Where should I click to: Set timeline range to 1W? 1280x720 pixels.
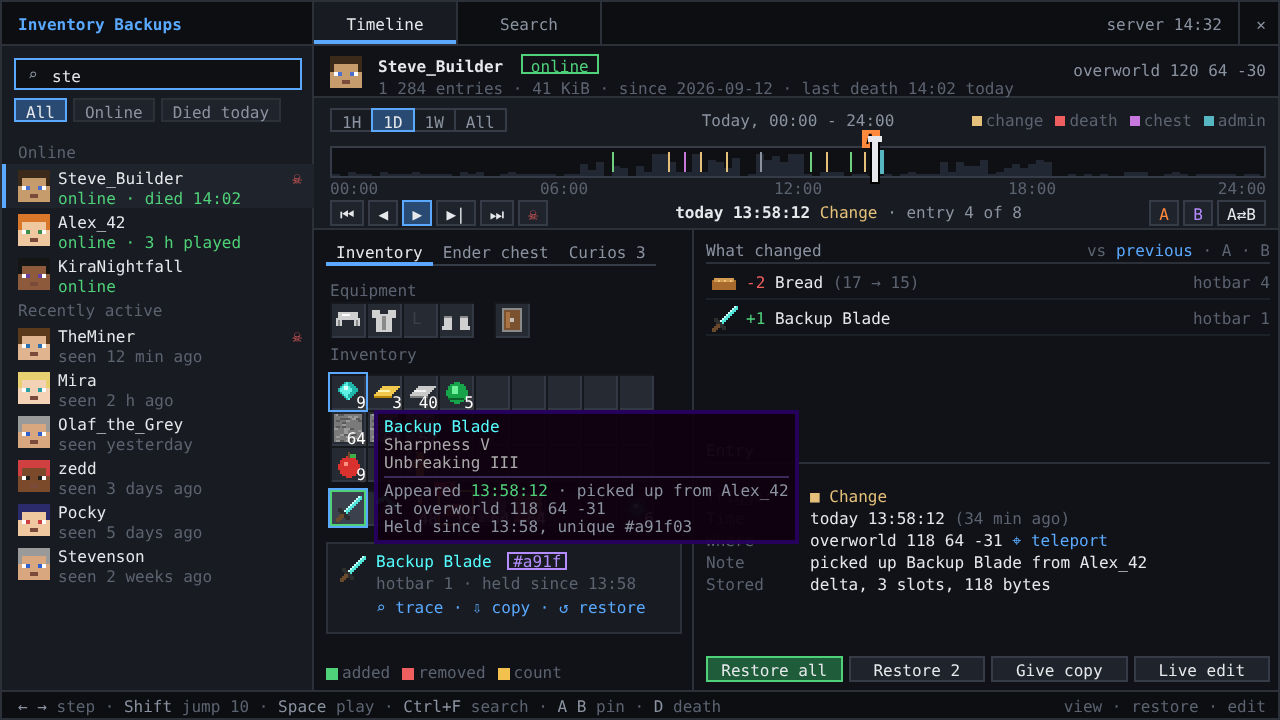pyautogui.click(x=434, y=121)
